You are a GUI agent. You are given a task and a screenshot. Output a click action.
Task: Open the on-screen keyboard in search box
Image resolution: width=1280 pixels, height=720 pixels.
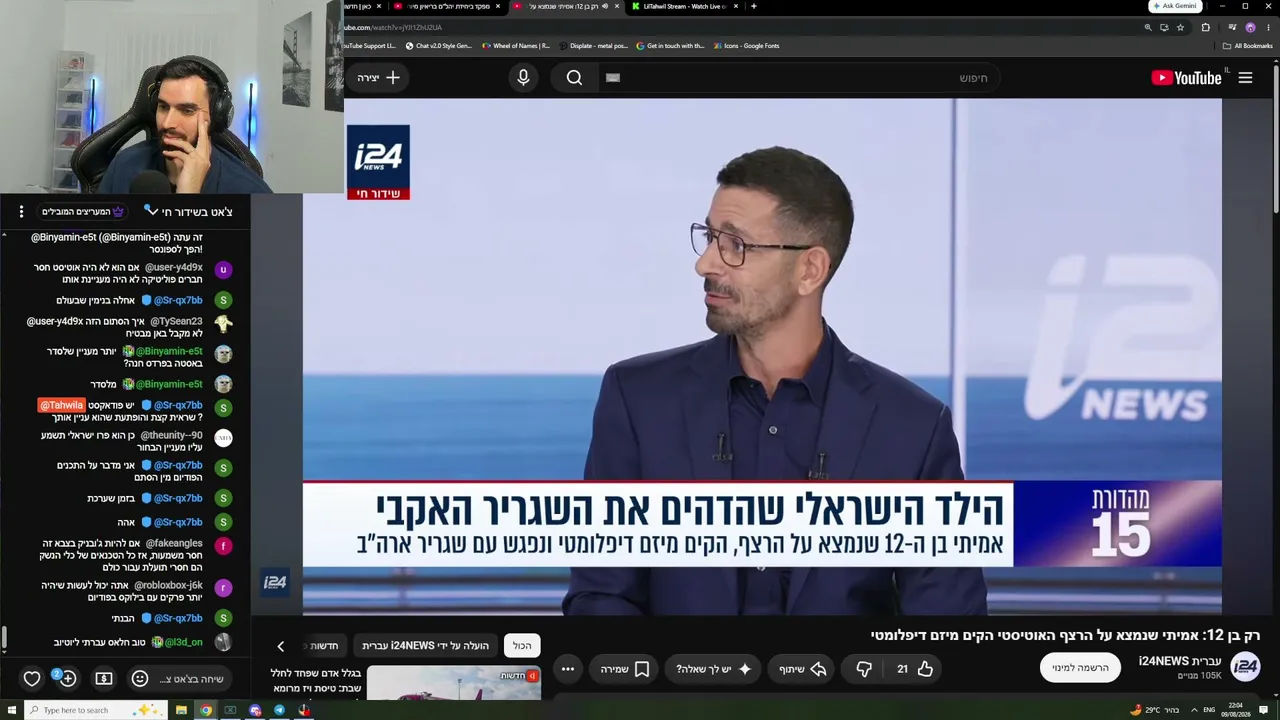613,78
